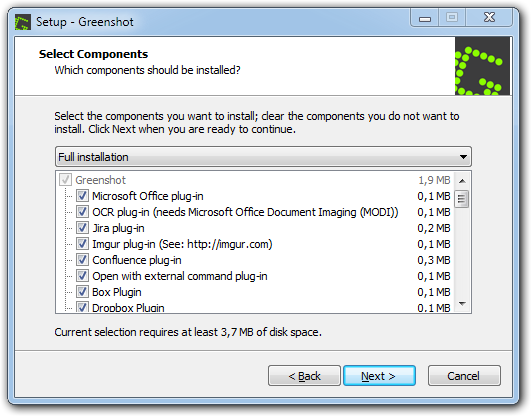Uncheck Open with external command plug-in
531x416 pixels.
[82, 276]
